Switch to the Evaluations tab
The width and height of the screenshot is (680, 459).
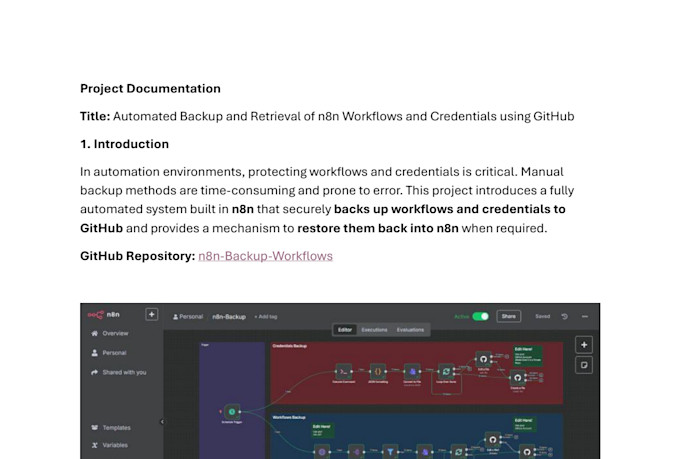click(x=410, y=330)
